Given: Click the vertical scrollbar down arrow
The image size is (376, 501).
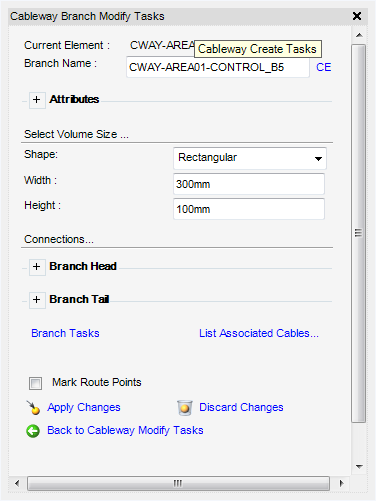Looking at the screenshot, I should [359, 467].
